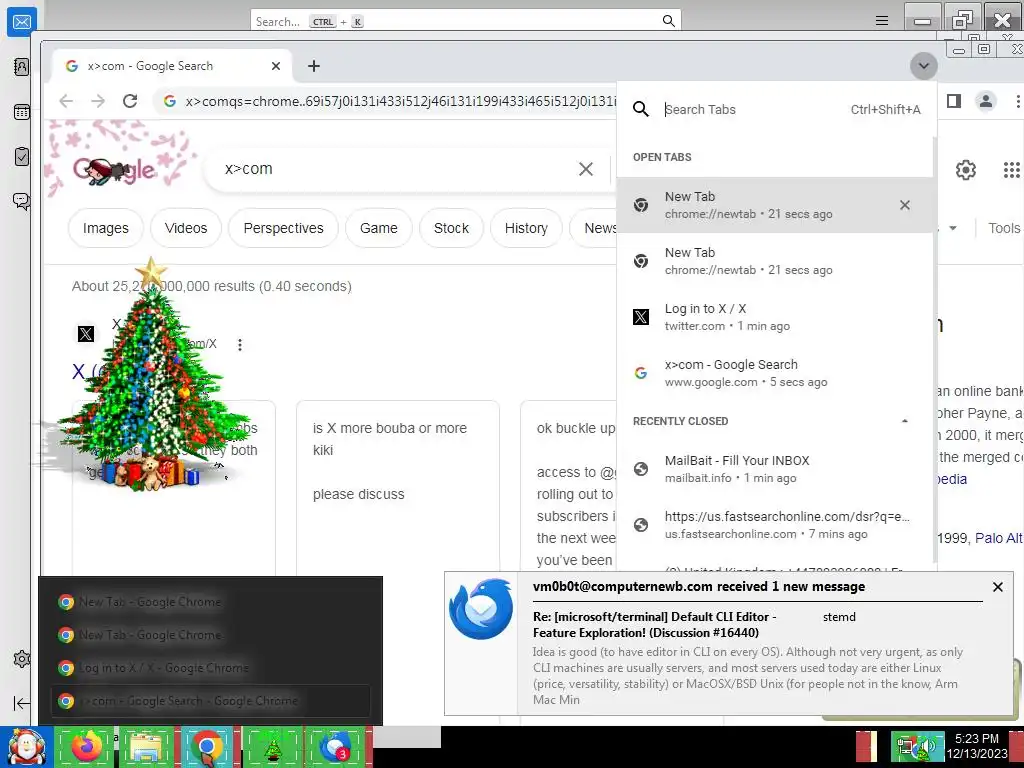Open the microsoft/terminal email notification subject
The image size is (1024, 768).
click(654, 624)
